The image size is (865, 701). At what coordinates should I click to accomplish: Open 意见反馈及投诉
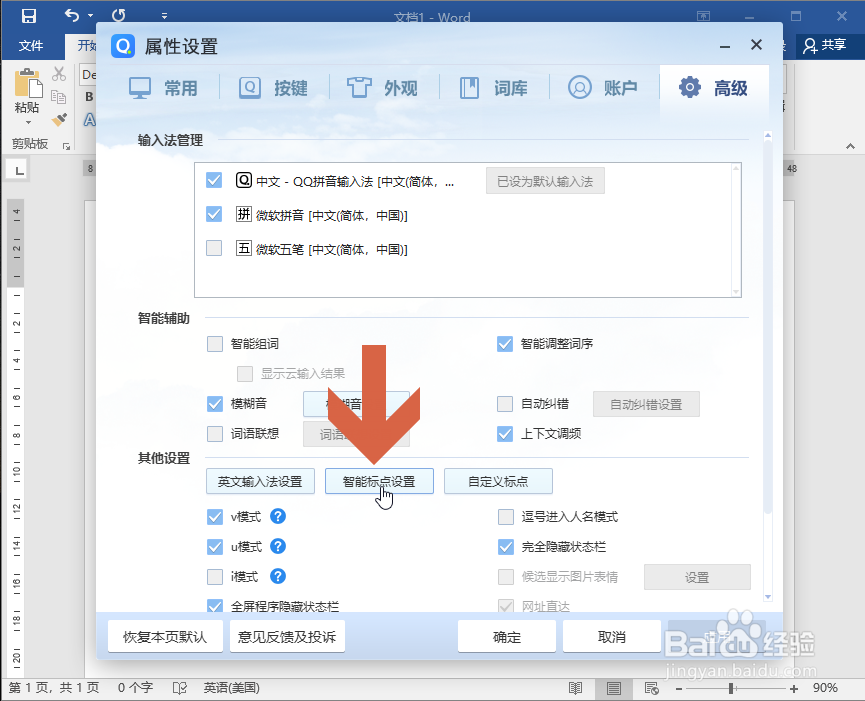click(x=287, y=636)
